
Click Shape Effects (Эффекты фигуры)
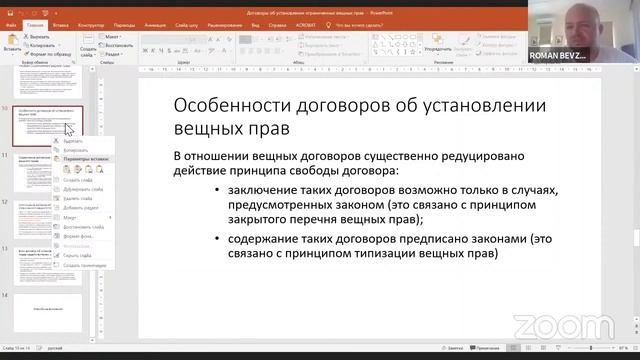(x=497, y=53)
